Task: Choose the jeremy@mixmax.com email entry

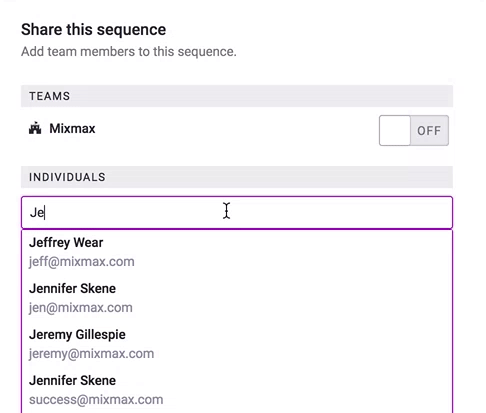Action: 91,354
